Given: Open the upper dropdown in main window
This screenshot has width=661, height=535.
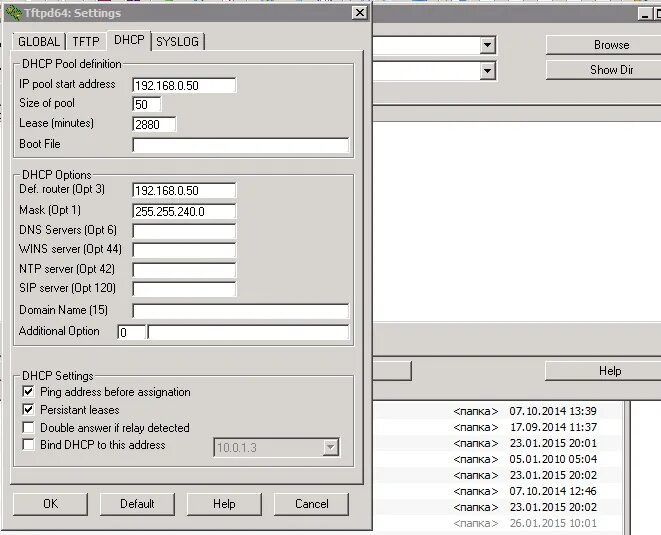Looking at the screenshot, I should (x=488, y=45).
